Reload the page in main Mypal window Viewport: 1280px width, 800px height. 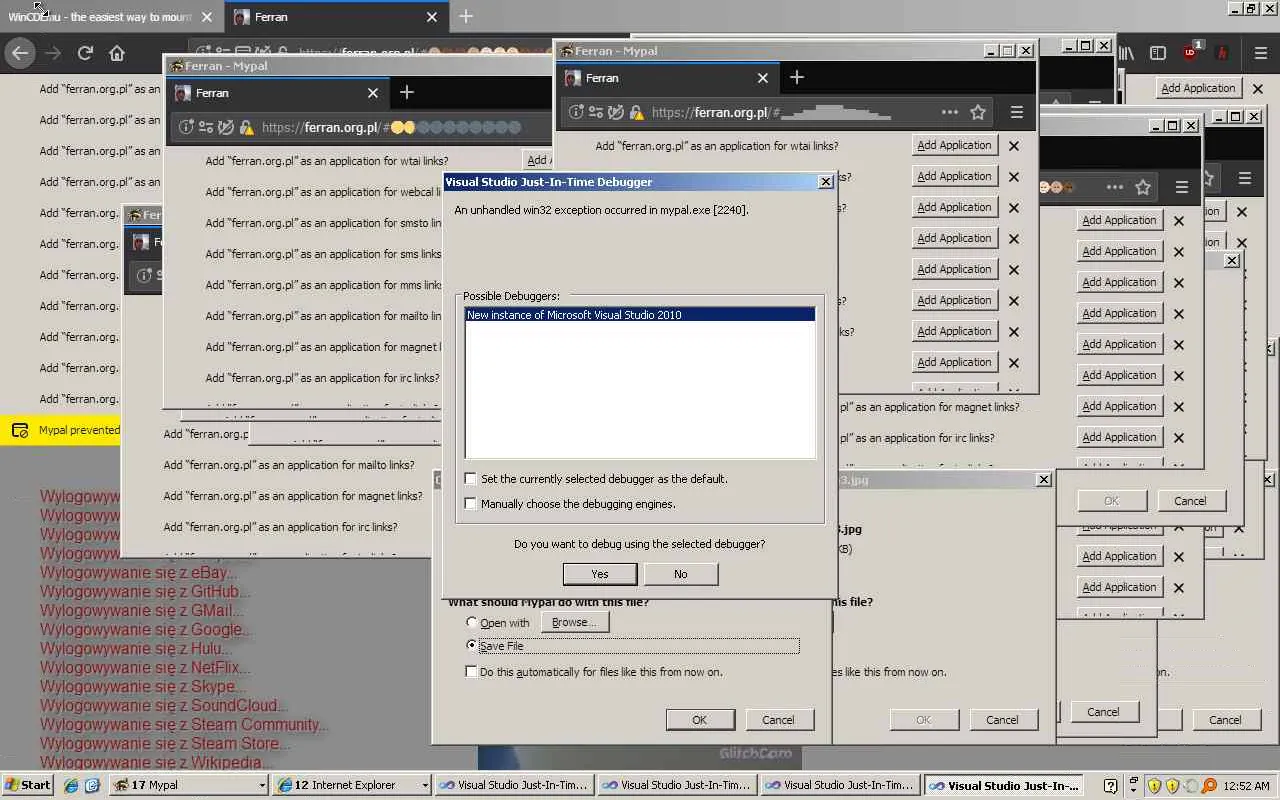coord(85,53)
